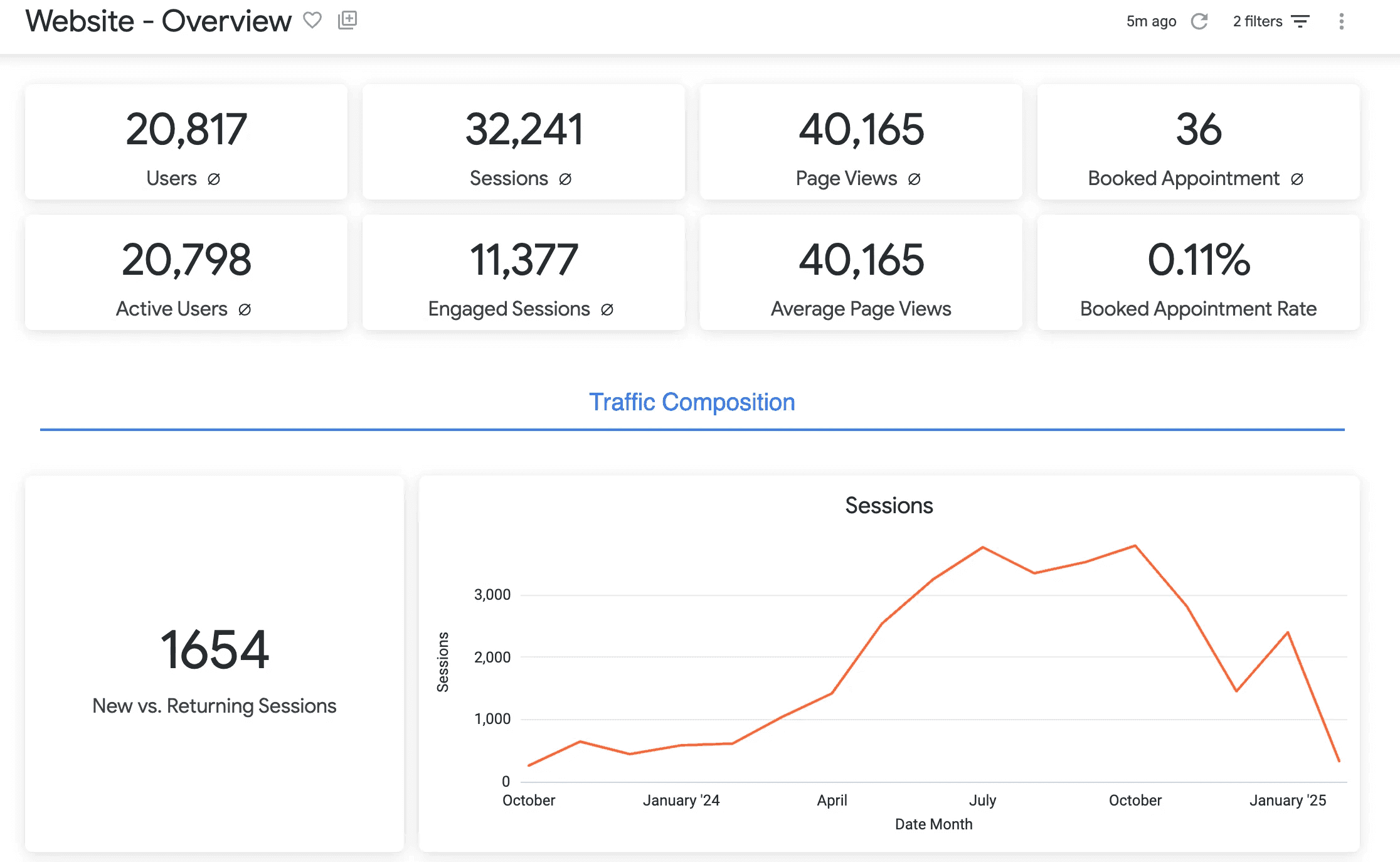Viewport: 1400px width, 862px height.
Task: Click the January '24 x-axis label
Action: tap(681, 801)
